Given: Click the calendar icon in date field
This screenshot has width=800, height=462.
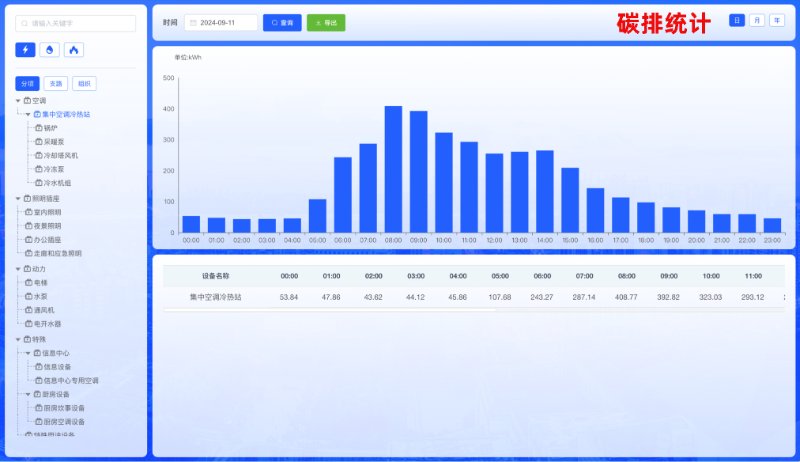Looking at the screenshot, I should tap(193, 22).
